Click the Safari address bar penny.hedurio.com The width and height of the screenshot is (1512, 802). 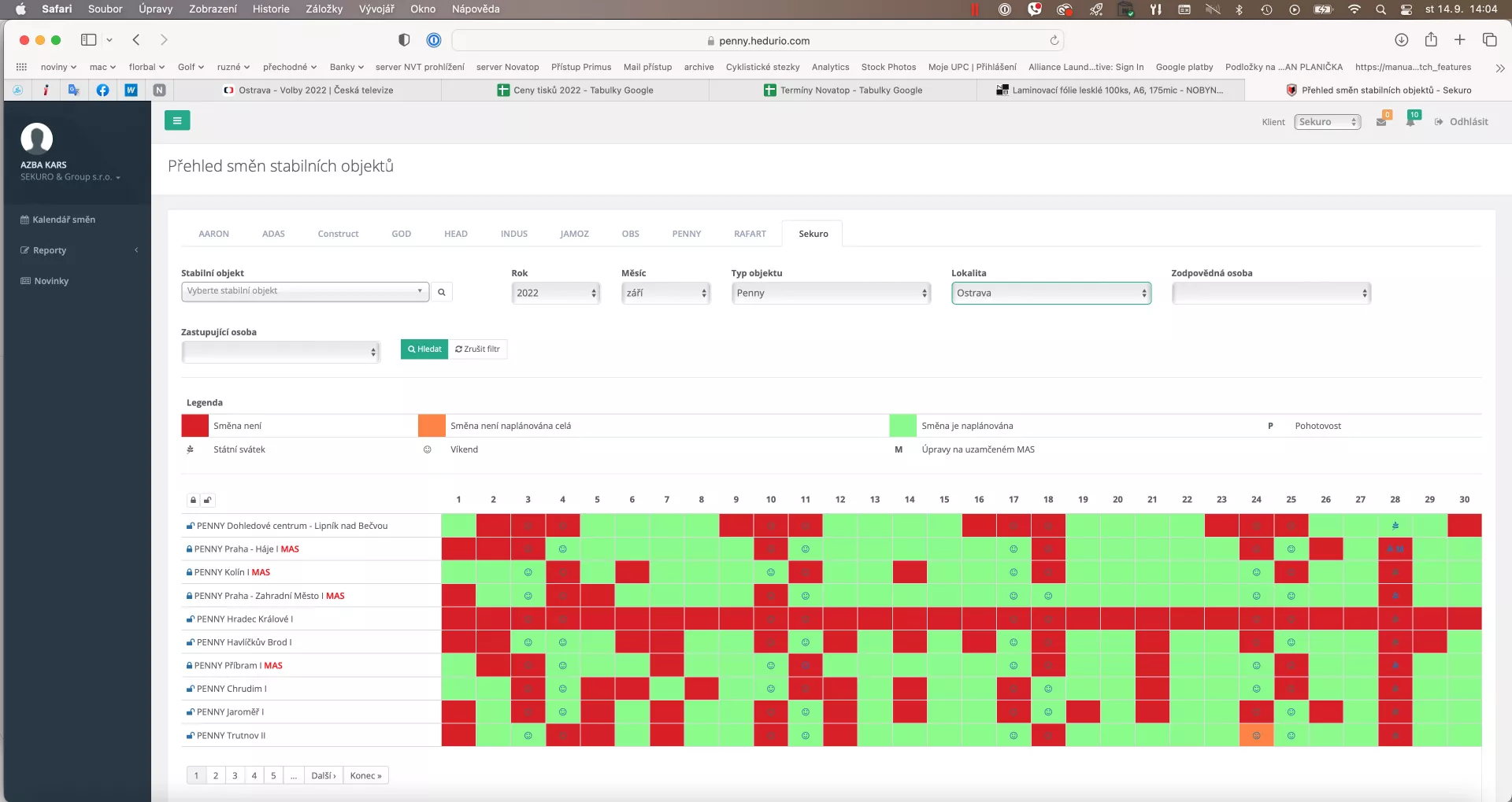[758, 40]
